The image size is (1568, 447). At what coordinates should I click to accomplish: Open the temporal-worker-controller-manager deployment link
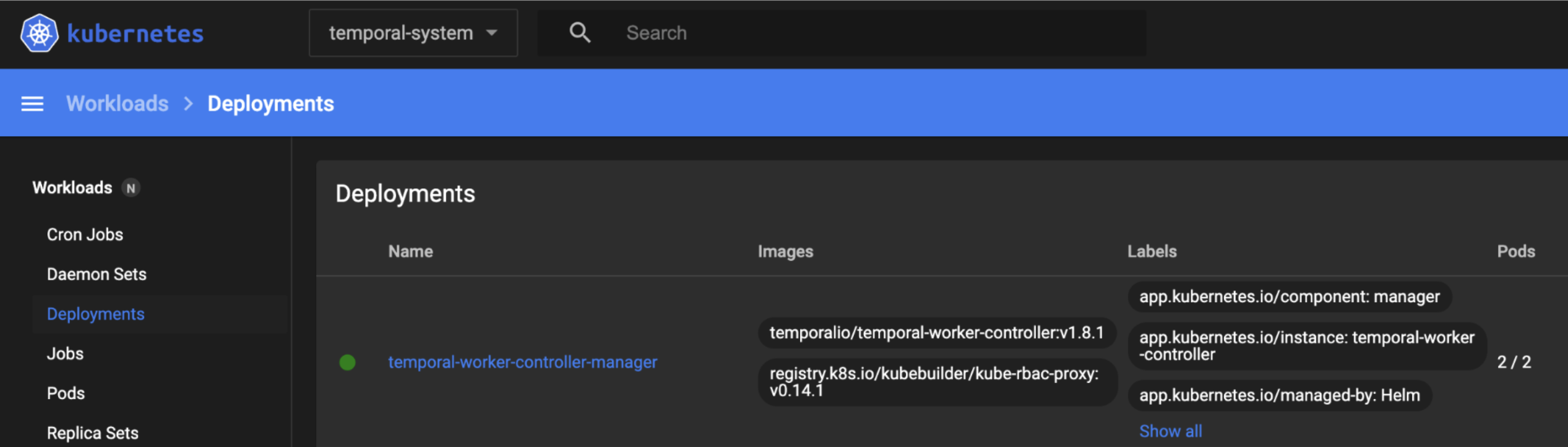[x=523, y=362]
